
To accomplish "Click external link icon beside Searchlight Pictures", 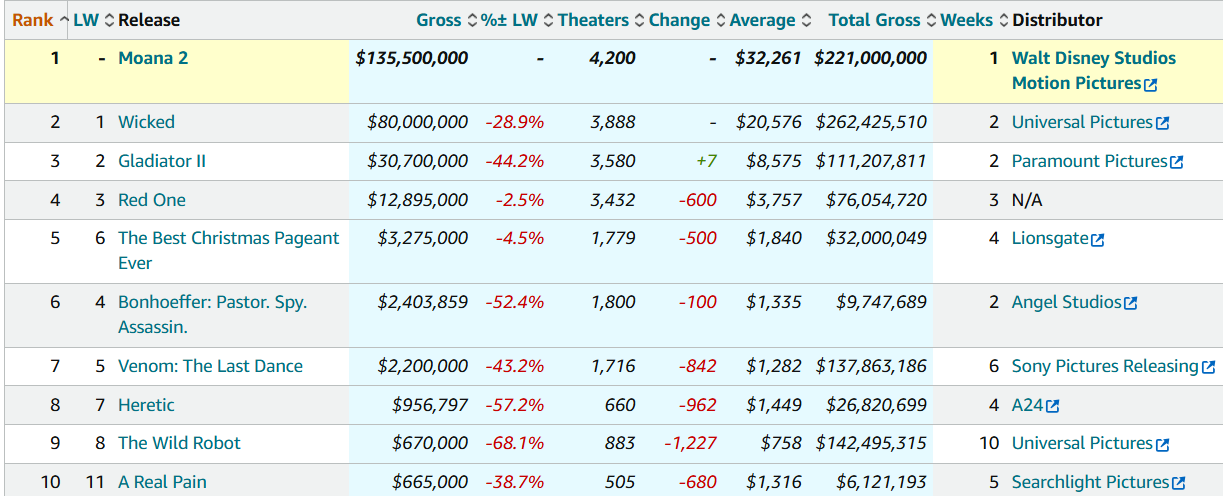I will pos(1178,483).
